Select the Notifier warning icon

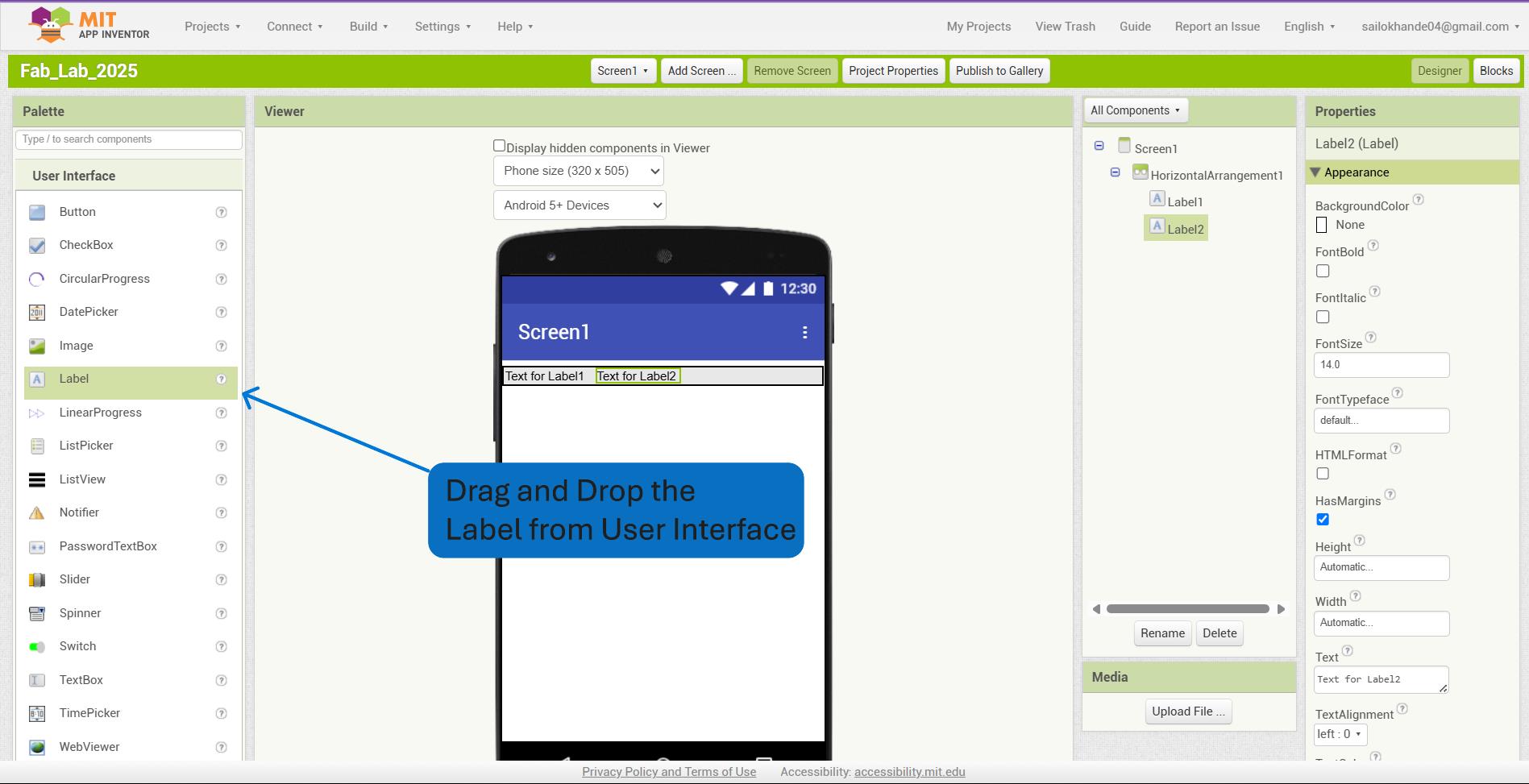(37, 512)
